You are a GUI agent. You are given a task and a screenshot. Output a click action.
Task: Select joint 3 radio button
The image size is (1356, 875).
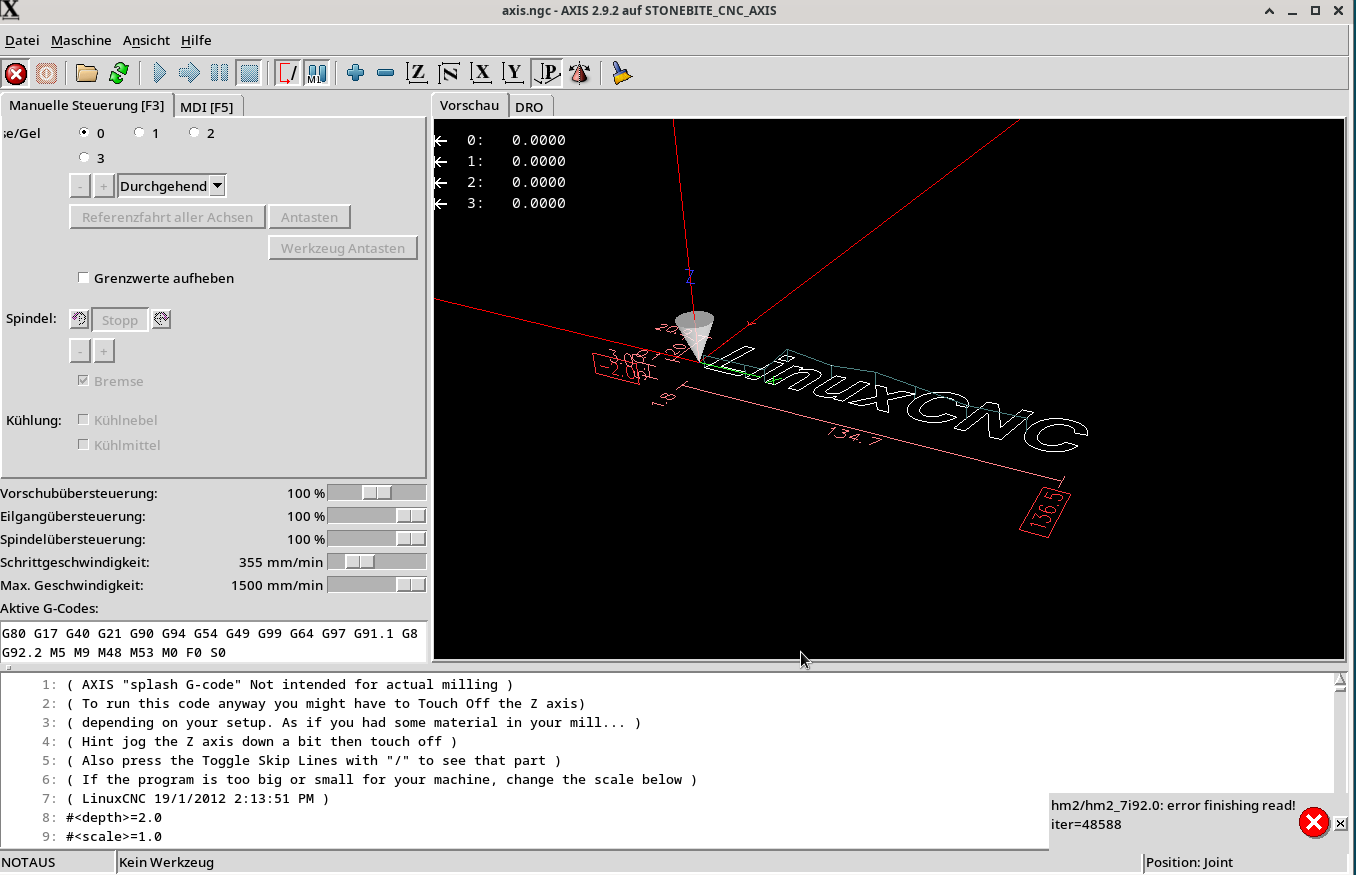(85, 157)
